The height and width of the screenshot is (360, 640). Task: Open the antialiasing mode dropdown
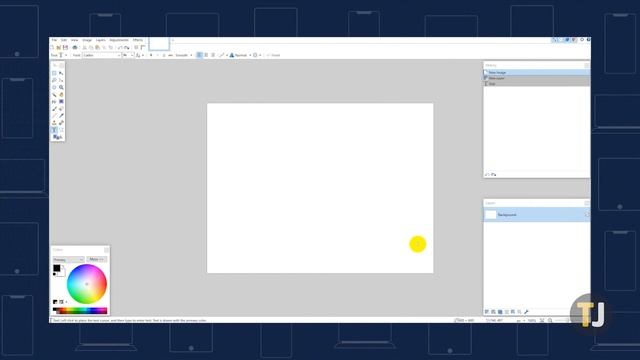coord(223,55)
